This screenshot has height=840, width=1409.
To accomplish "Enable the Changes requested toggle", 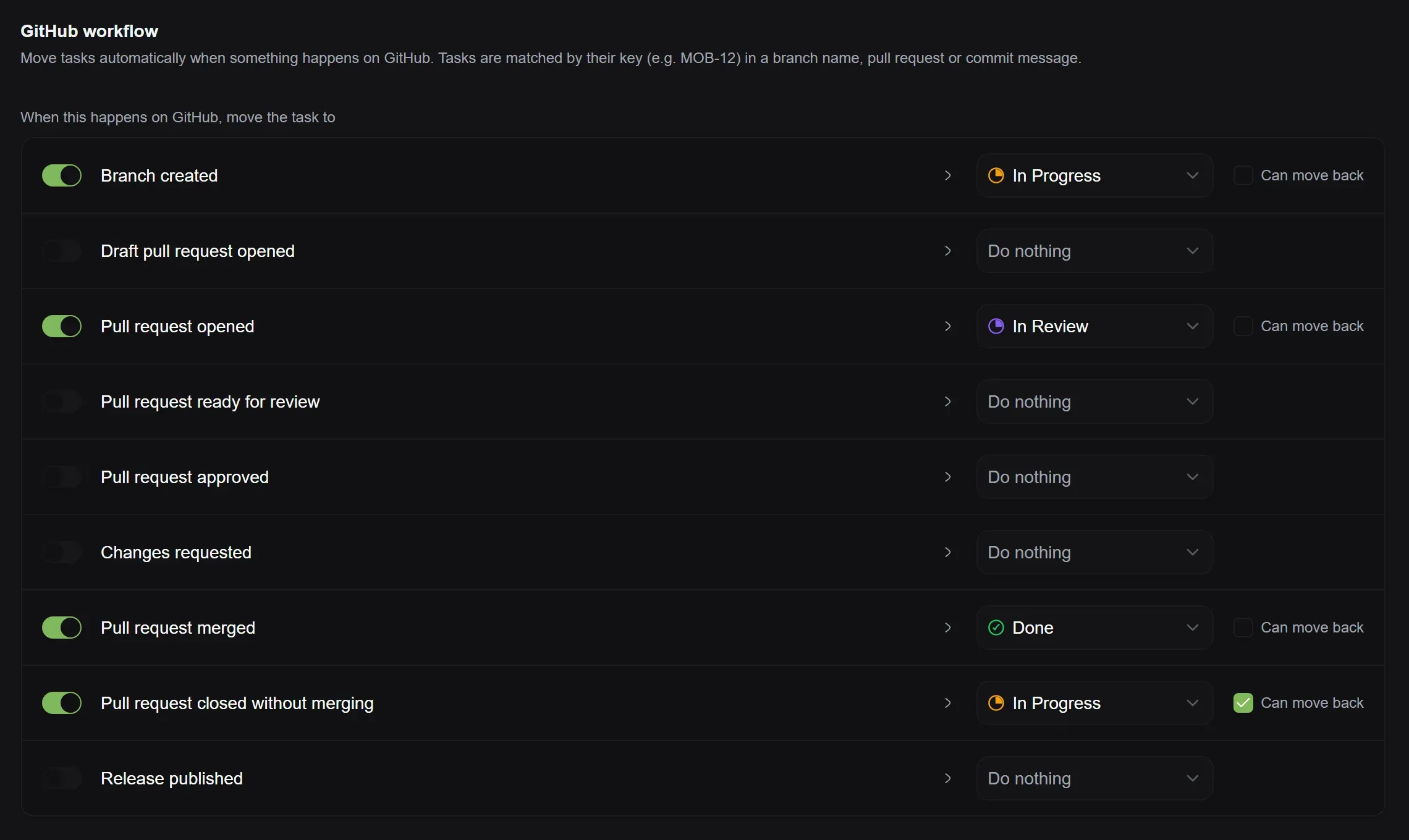I will [62, 552].
